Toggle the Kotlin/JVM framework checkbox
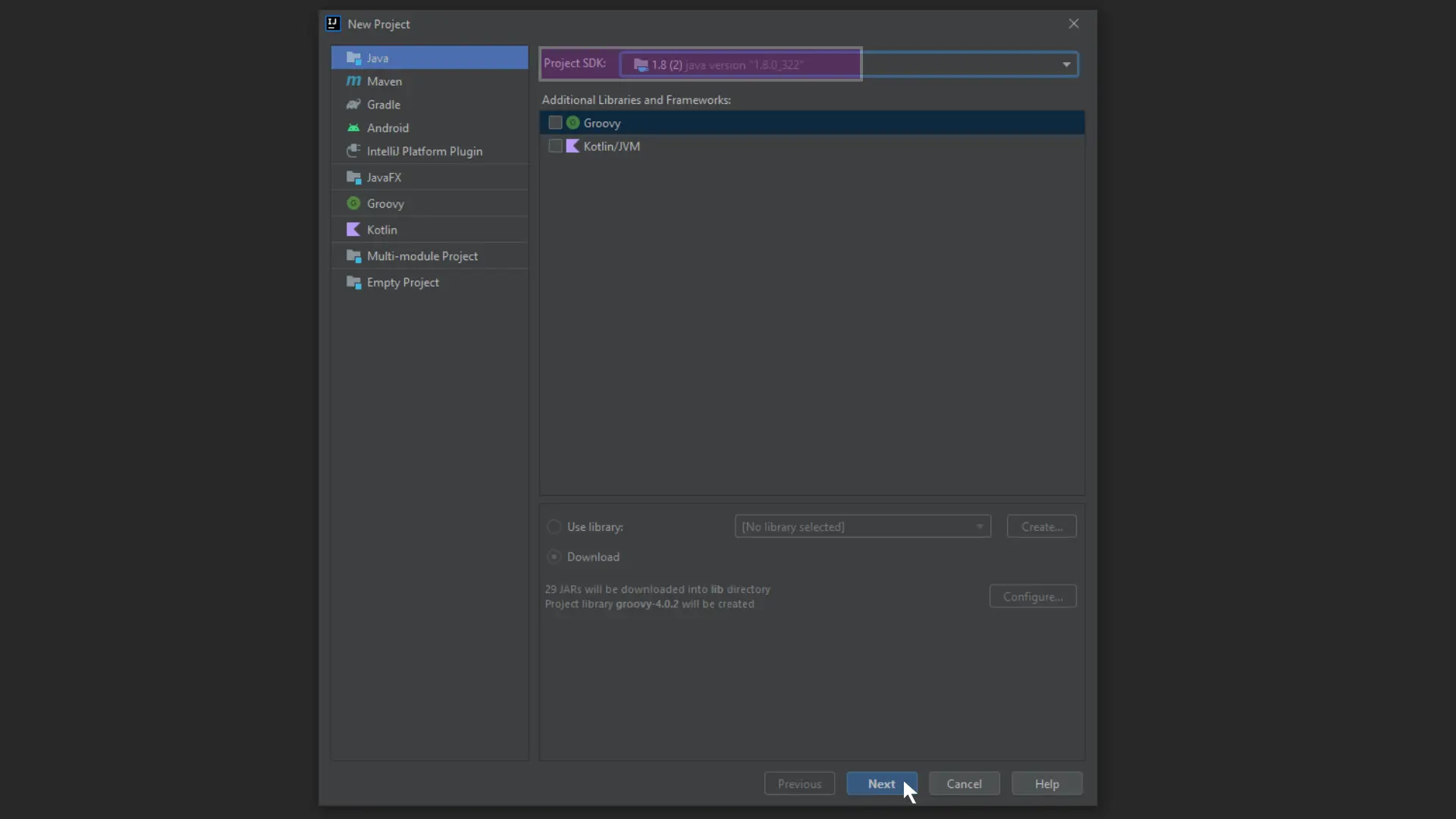 [x=555, y=146]
